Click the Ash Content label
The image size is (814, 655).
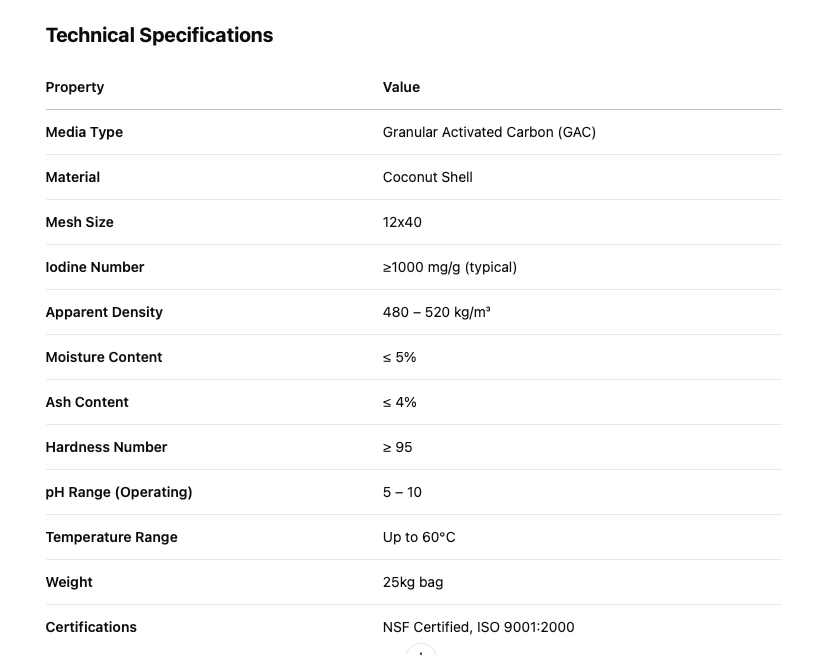(87, 402)
